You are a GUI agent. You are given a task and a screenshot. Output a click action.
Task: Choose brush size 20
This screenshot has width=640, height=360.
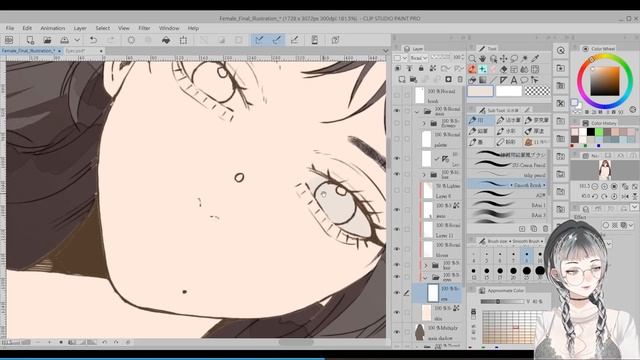coord(513,273)
